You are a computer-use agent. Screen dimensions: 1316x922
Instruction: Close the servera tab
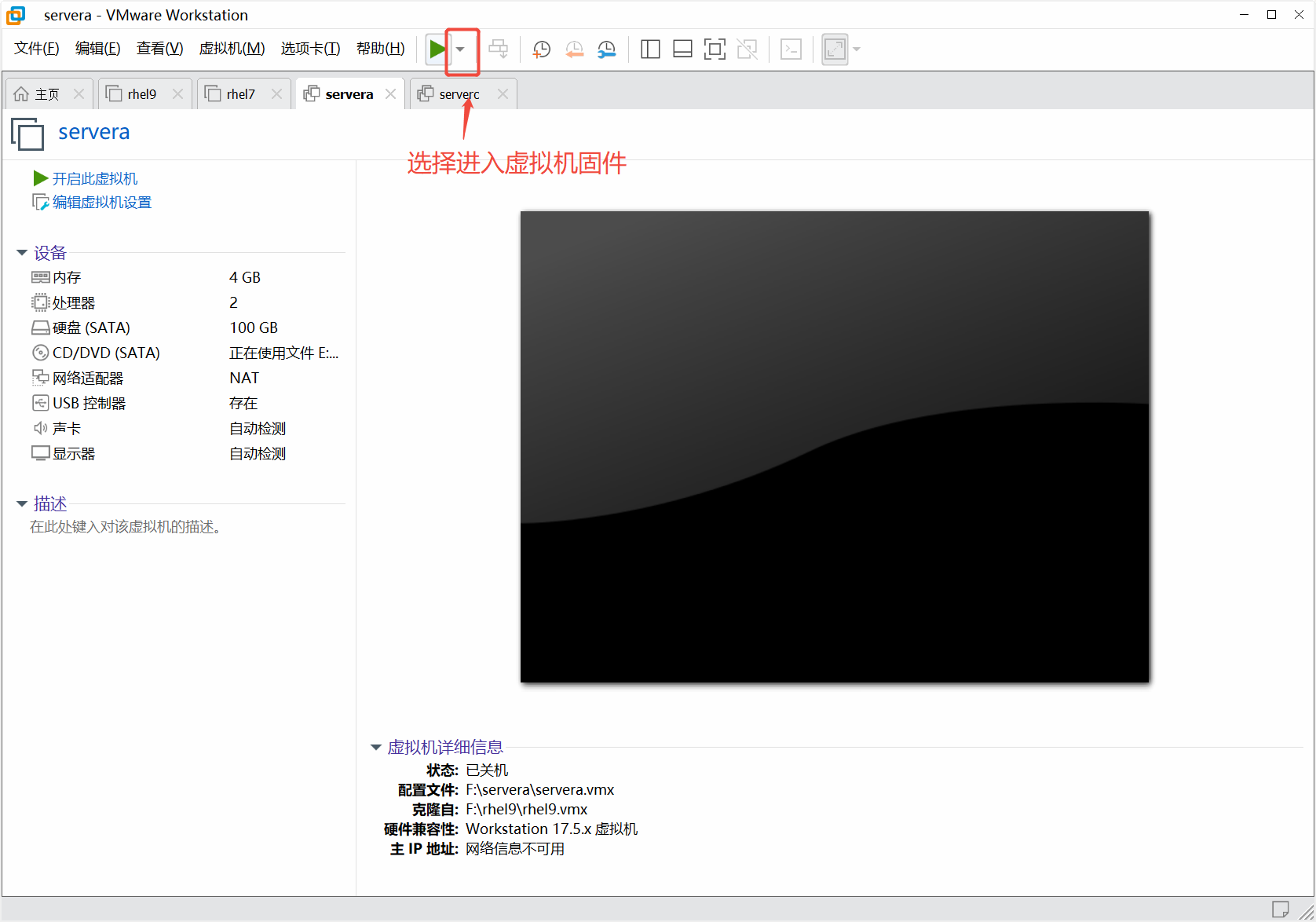pos(390,94)
